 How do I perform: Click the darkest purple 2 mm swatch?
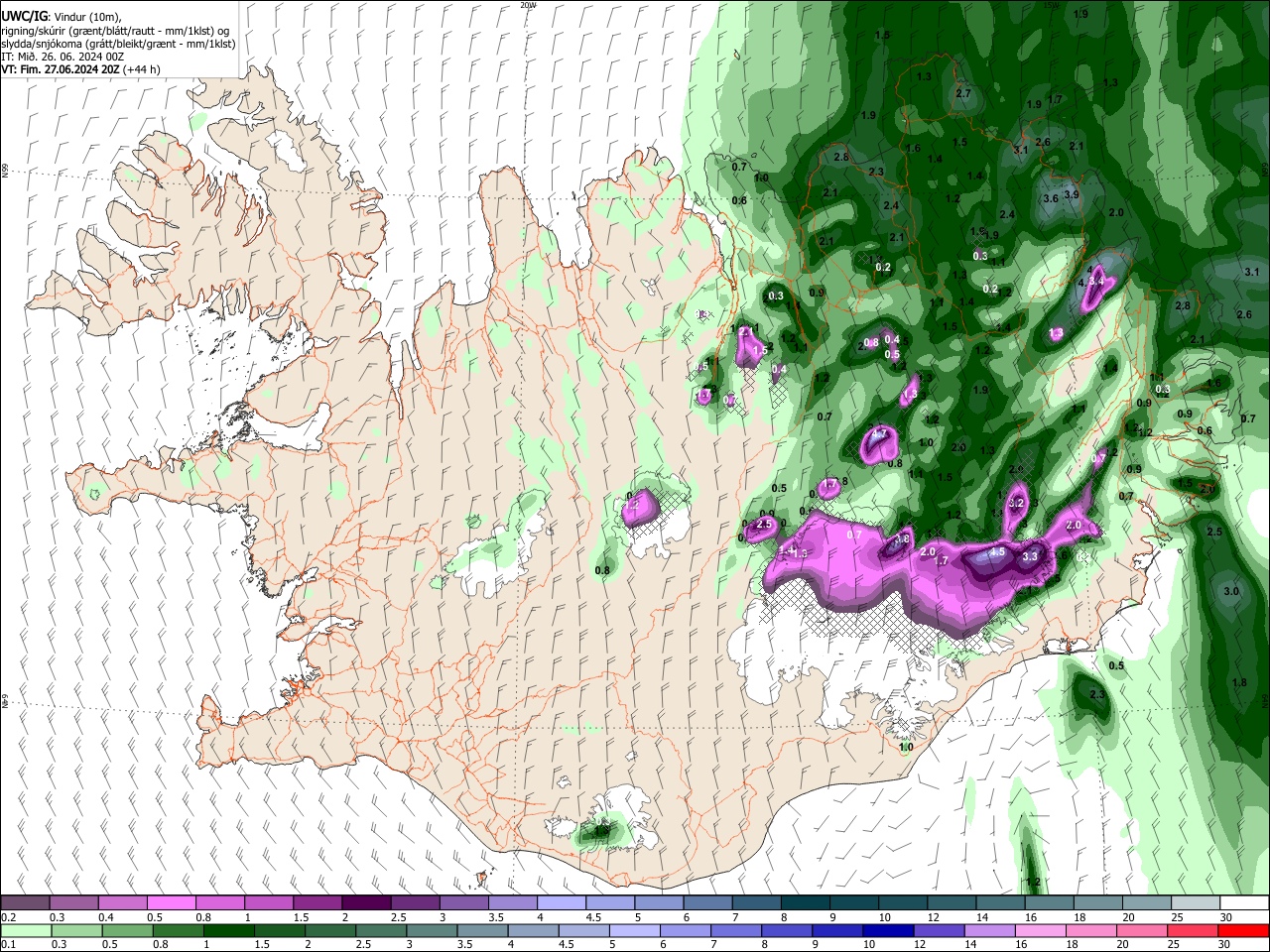click(365, 903)
